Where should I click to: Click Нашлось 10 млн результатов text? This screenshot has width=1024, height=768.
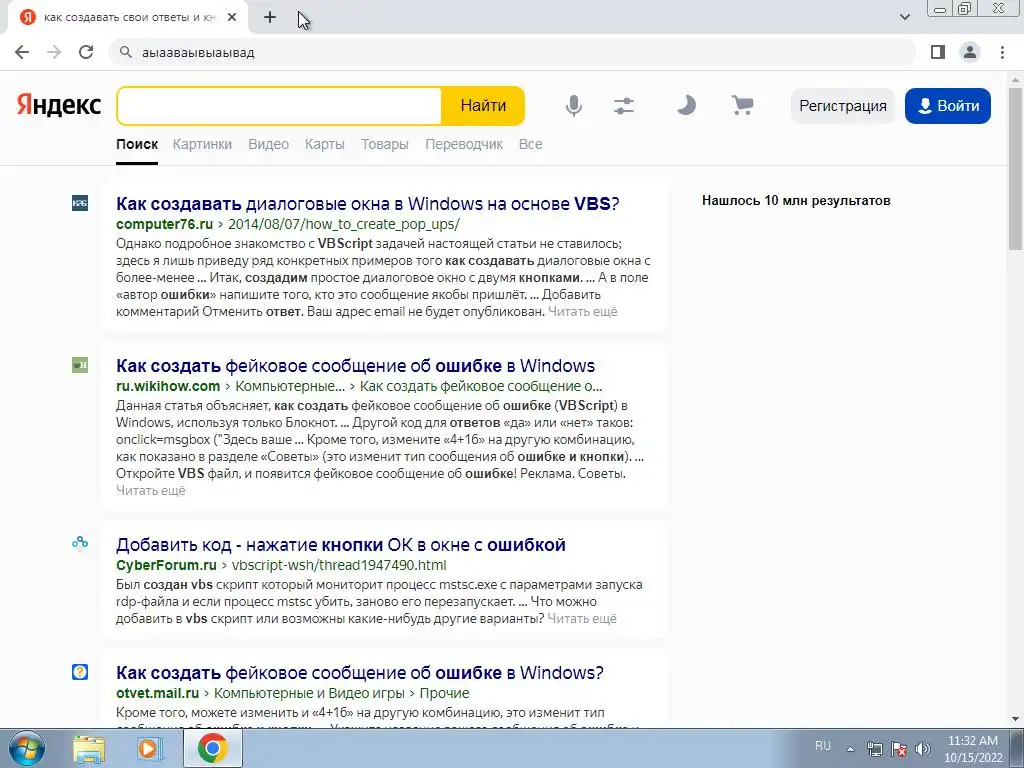[796, 200]
